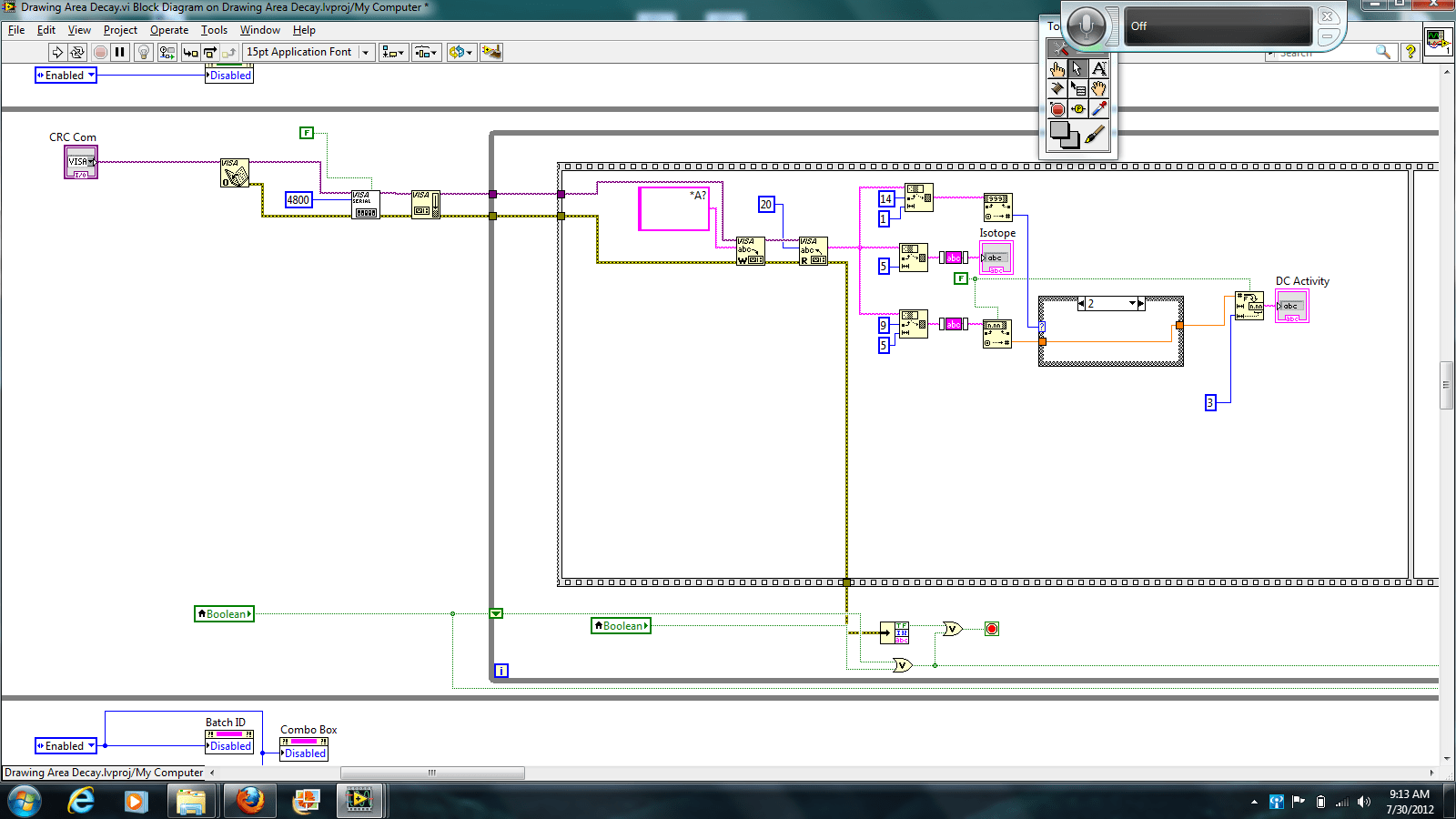1456x819 pixels.
Task: Click the Search field magnifier icon
Action: [1382, 53]
